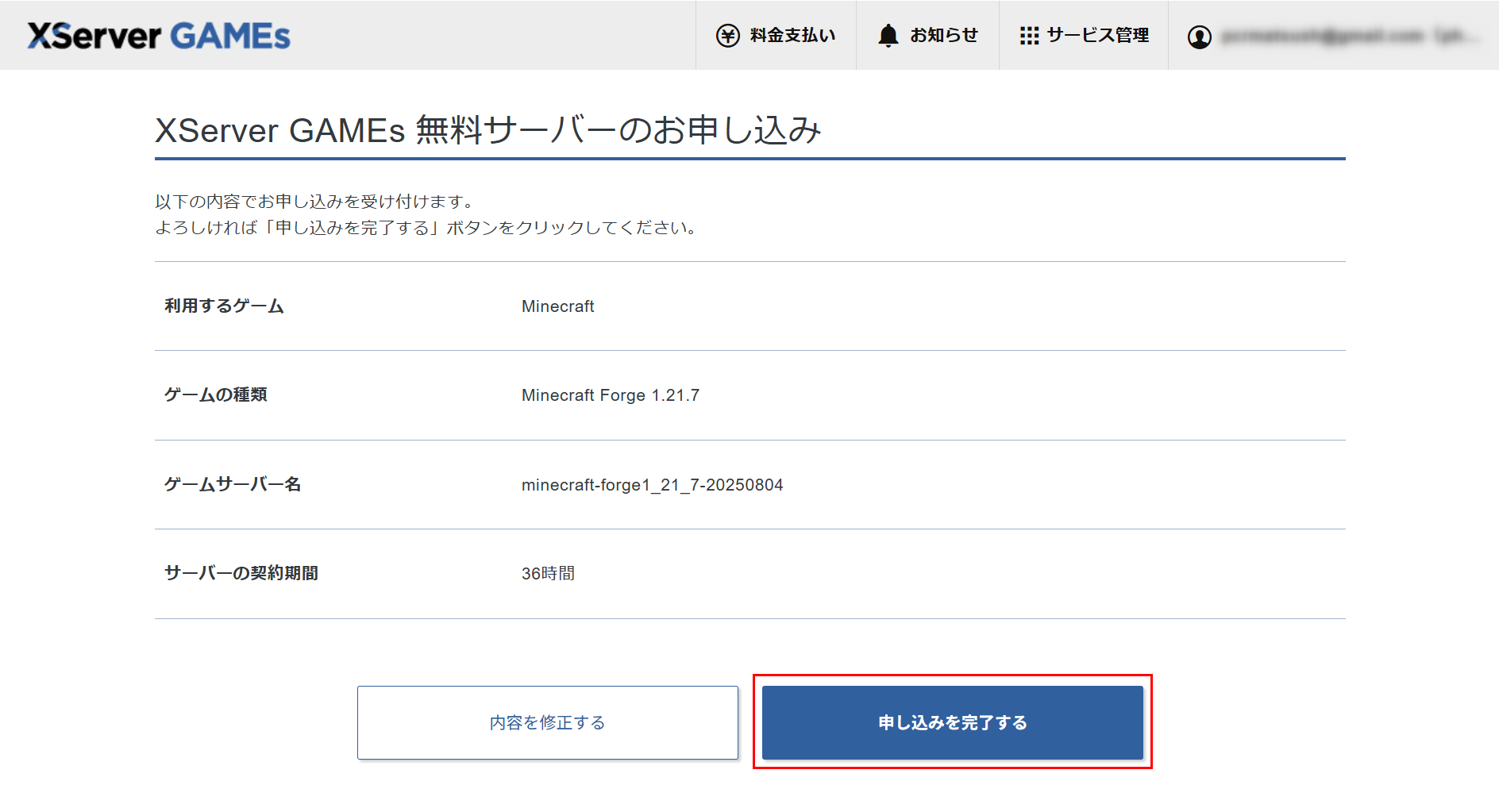The width and height of the screenshot is (1499, 812).
Task: Click the ゲームの種類 row label
Action: [215, 395]
